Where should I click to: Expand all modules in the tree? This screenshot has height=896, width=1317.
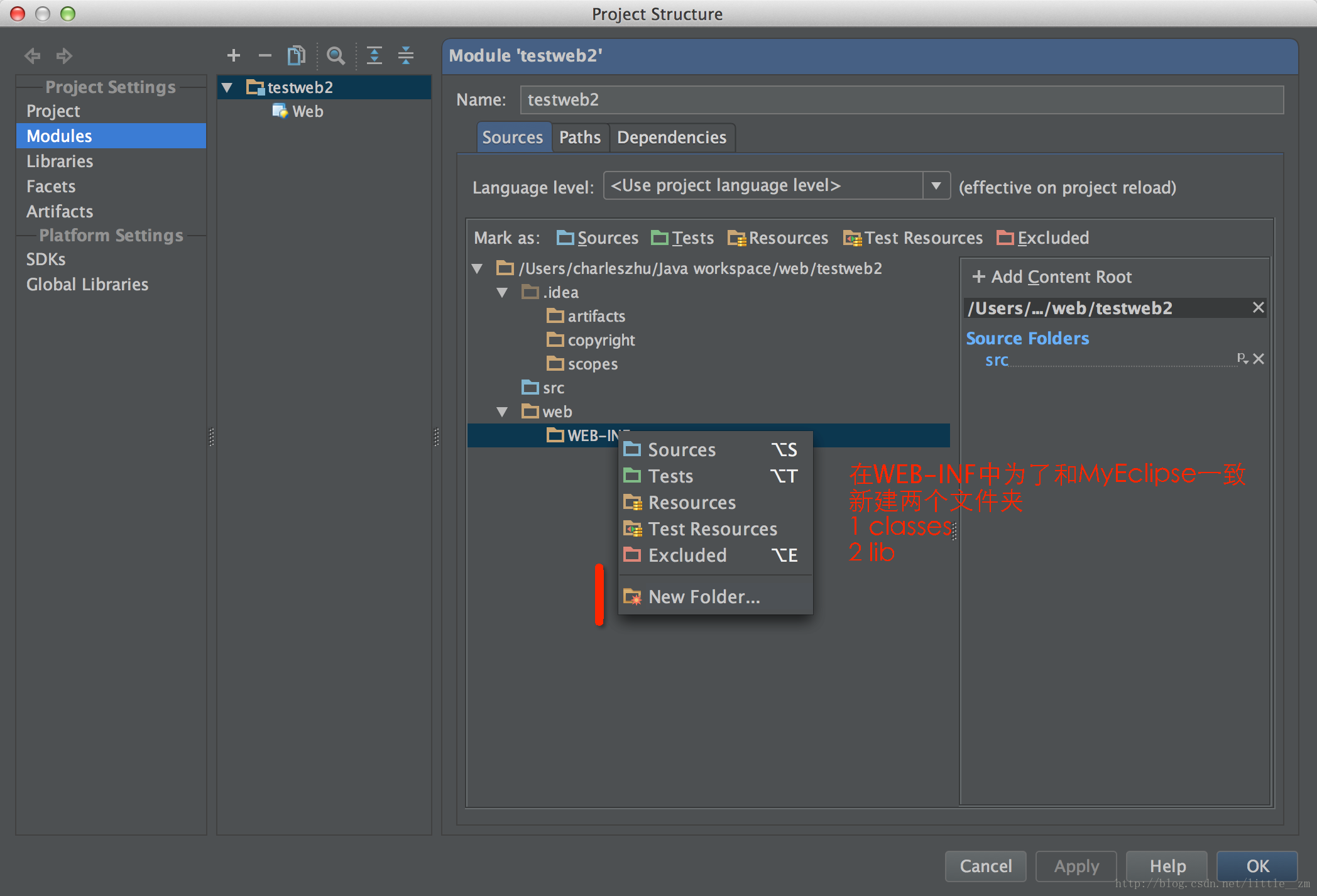[374, 56]
